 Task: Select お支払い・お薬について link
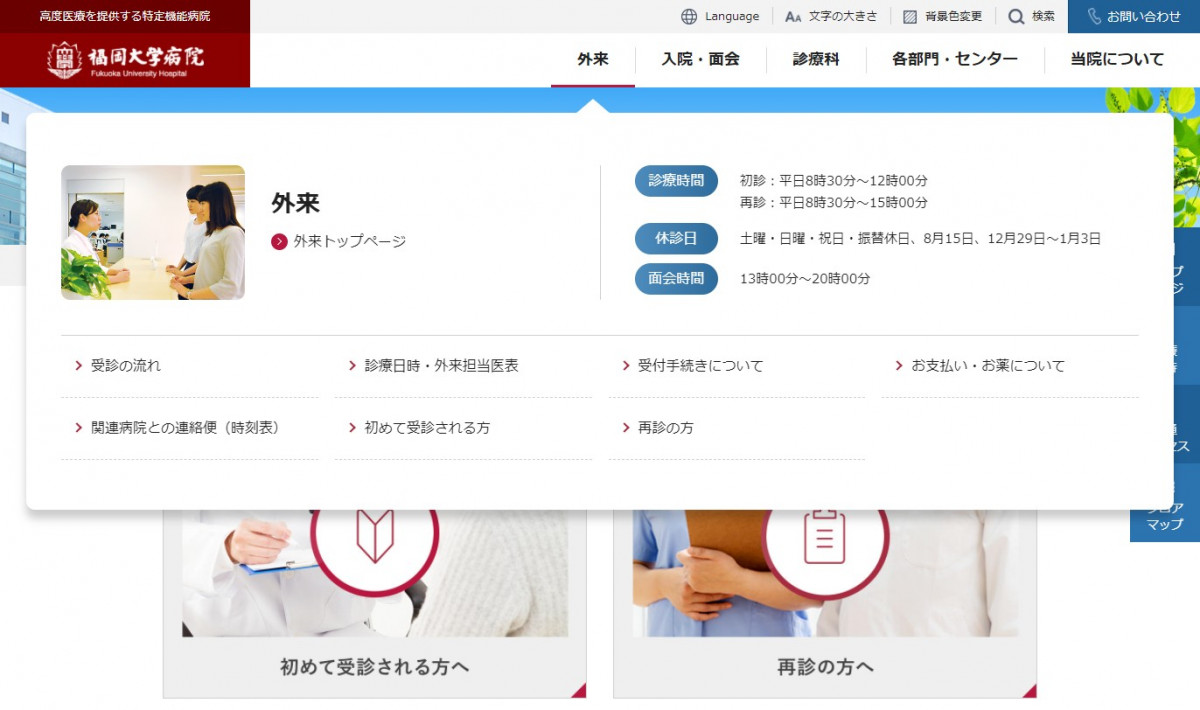987,366
